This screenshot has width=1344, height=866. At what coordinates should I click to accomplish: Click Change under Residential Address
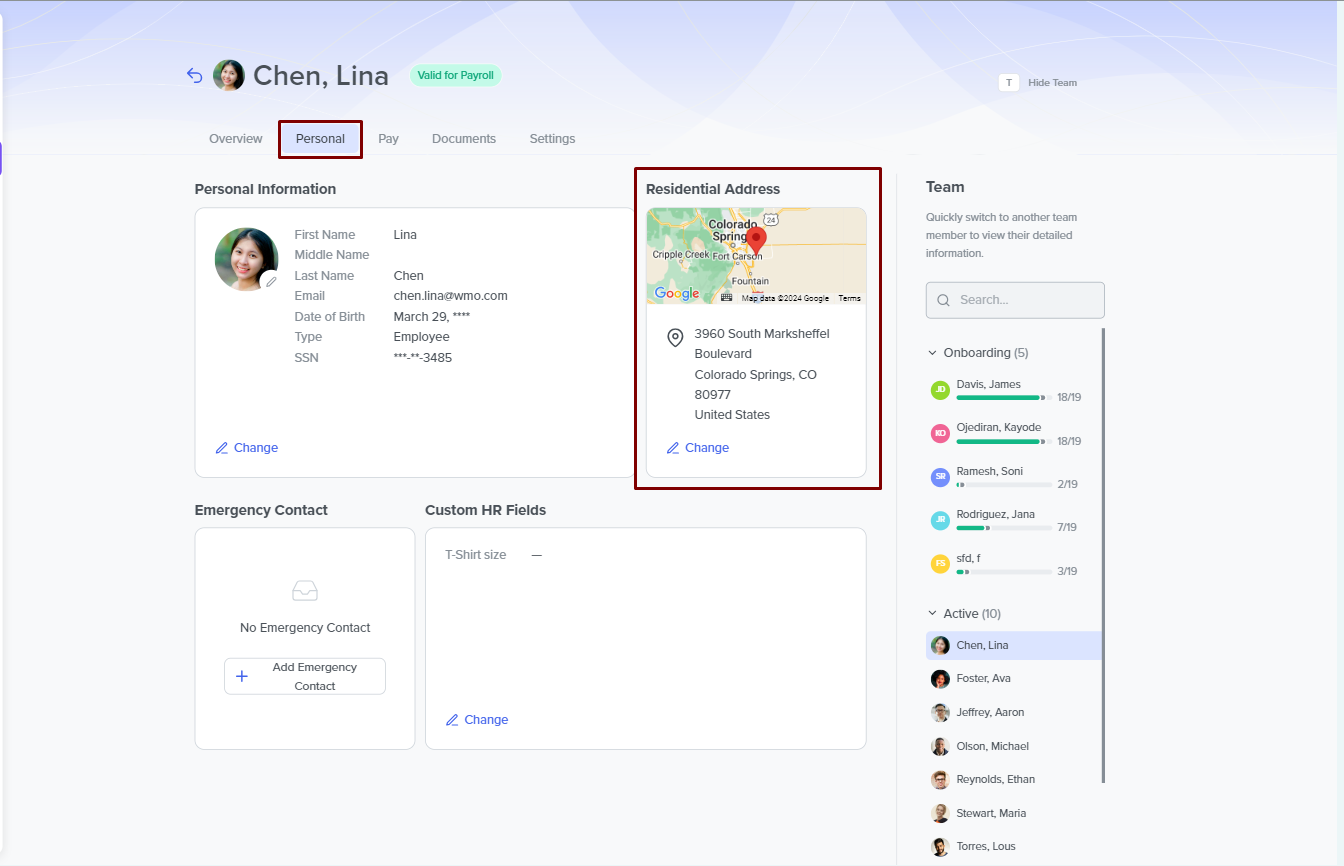[x=698, y=448]
